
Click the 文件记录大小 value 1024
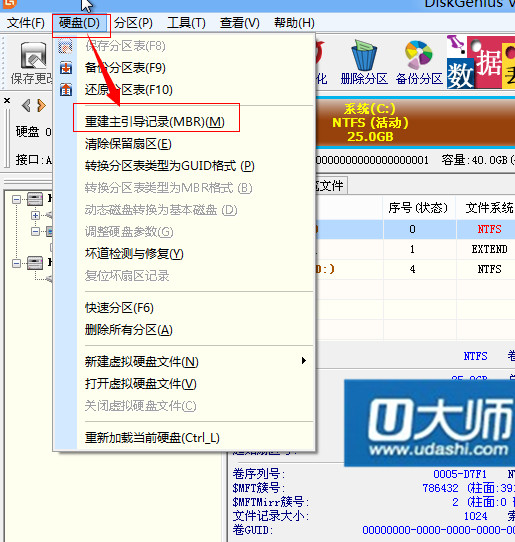click(x=475, y=516)
